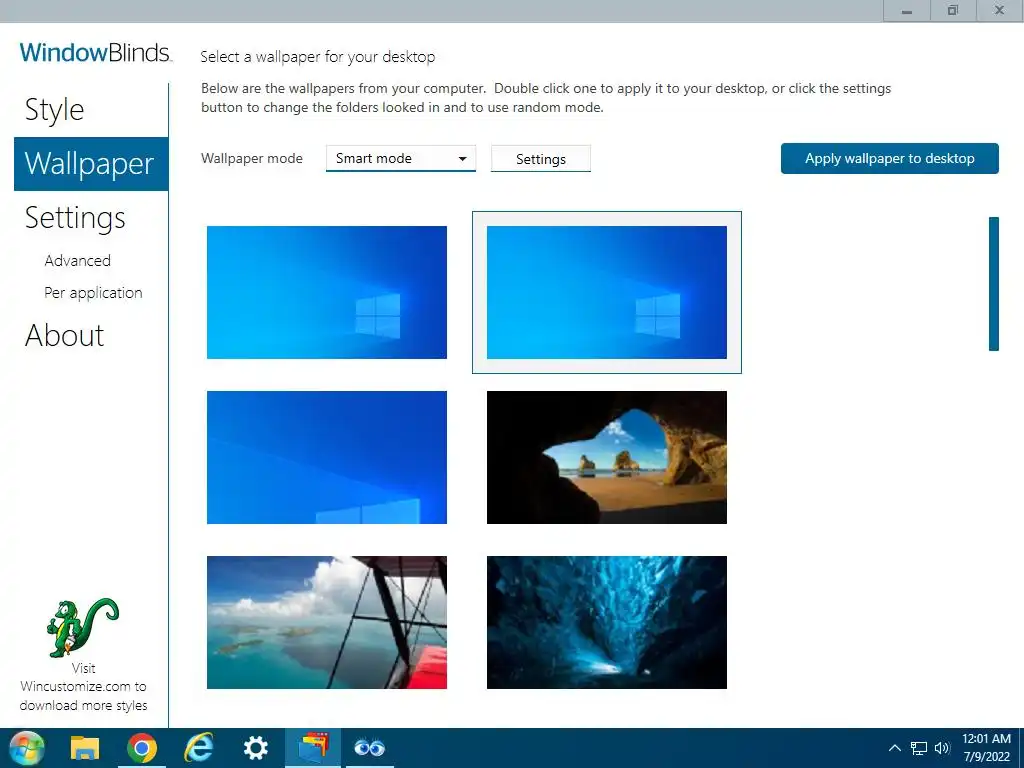Click the WindowBlinds taskbar icon
Viewport: 1024px width, 768px height.
click(313, 748)
